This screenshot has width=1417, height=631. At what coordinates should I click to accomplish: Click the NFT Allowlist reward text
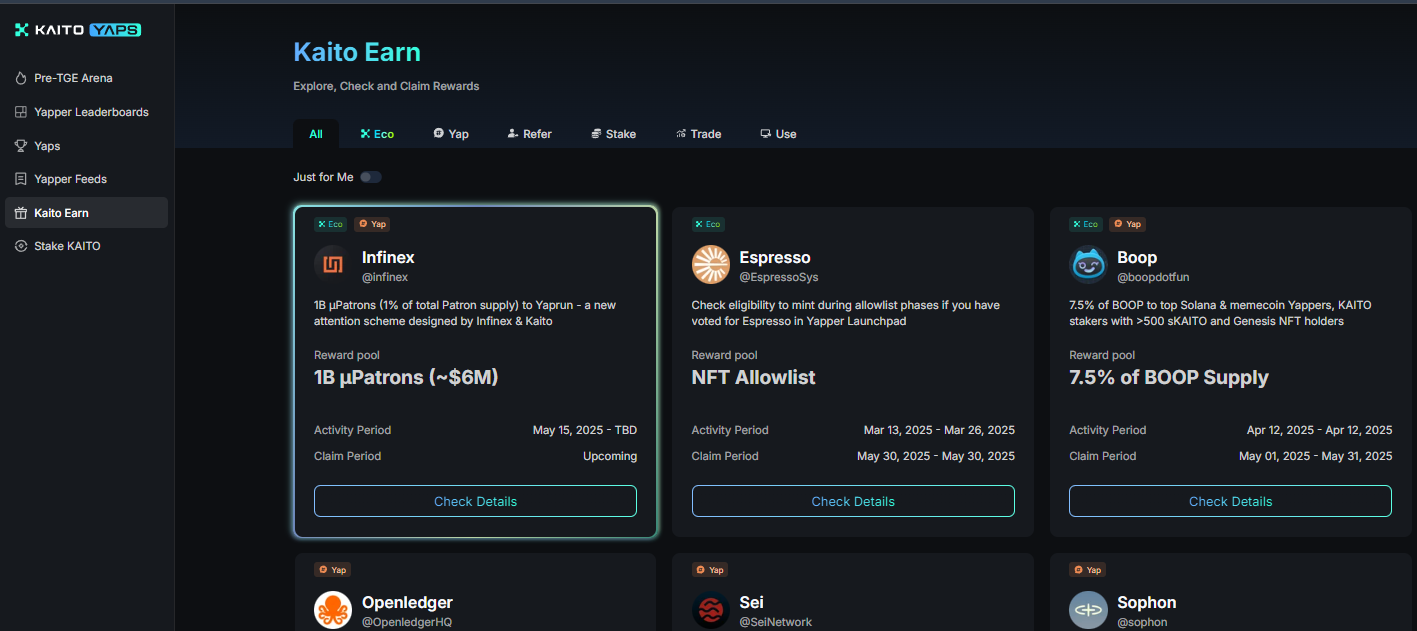click(x=754, y=378)
